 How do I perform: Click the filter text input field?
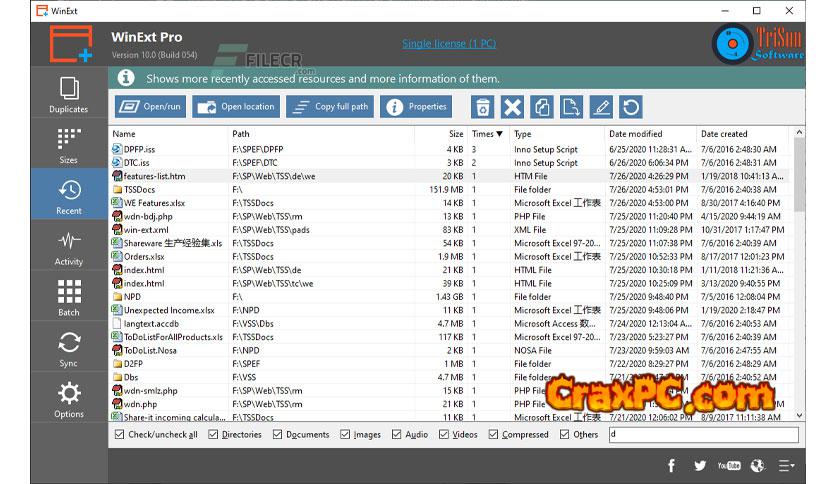(x=703, y=435)
